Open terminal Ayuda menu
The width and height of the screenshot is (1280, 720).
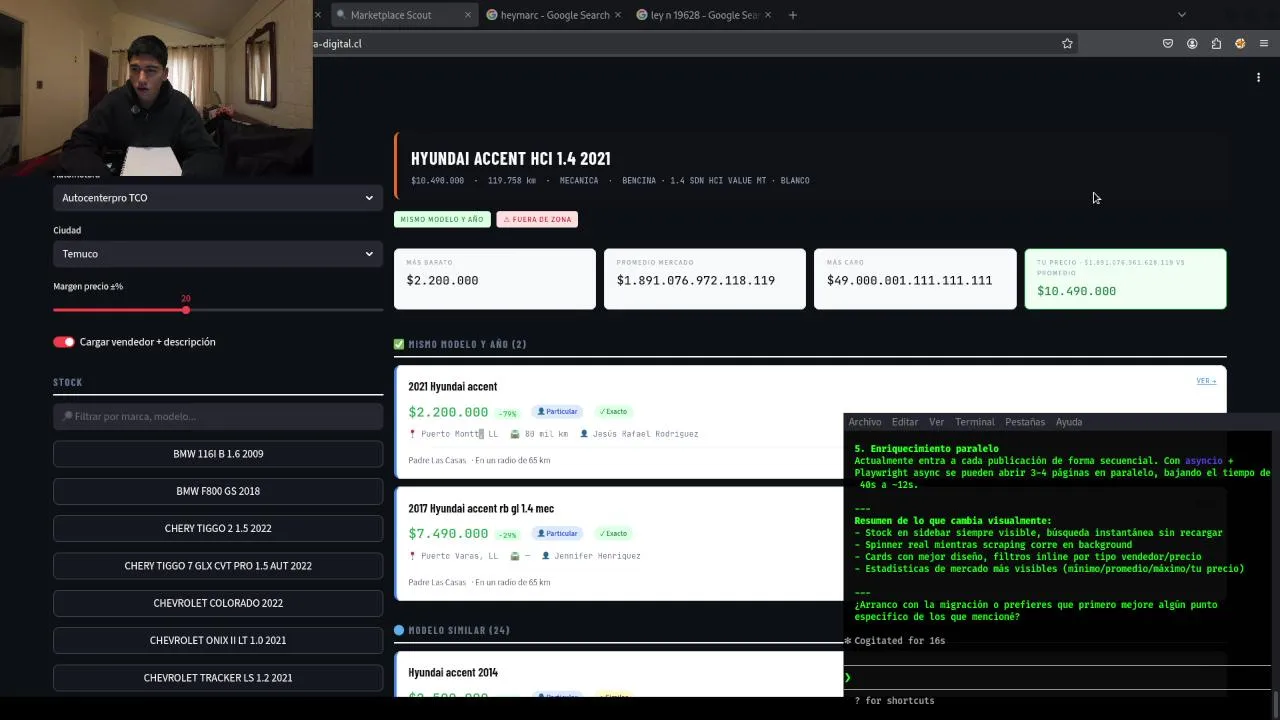[x=1069, y=422]
